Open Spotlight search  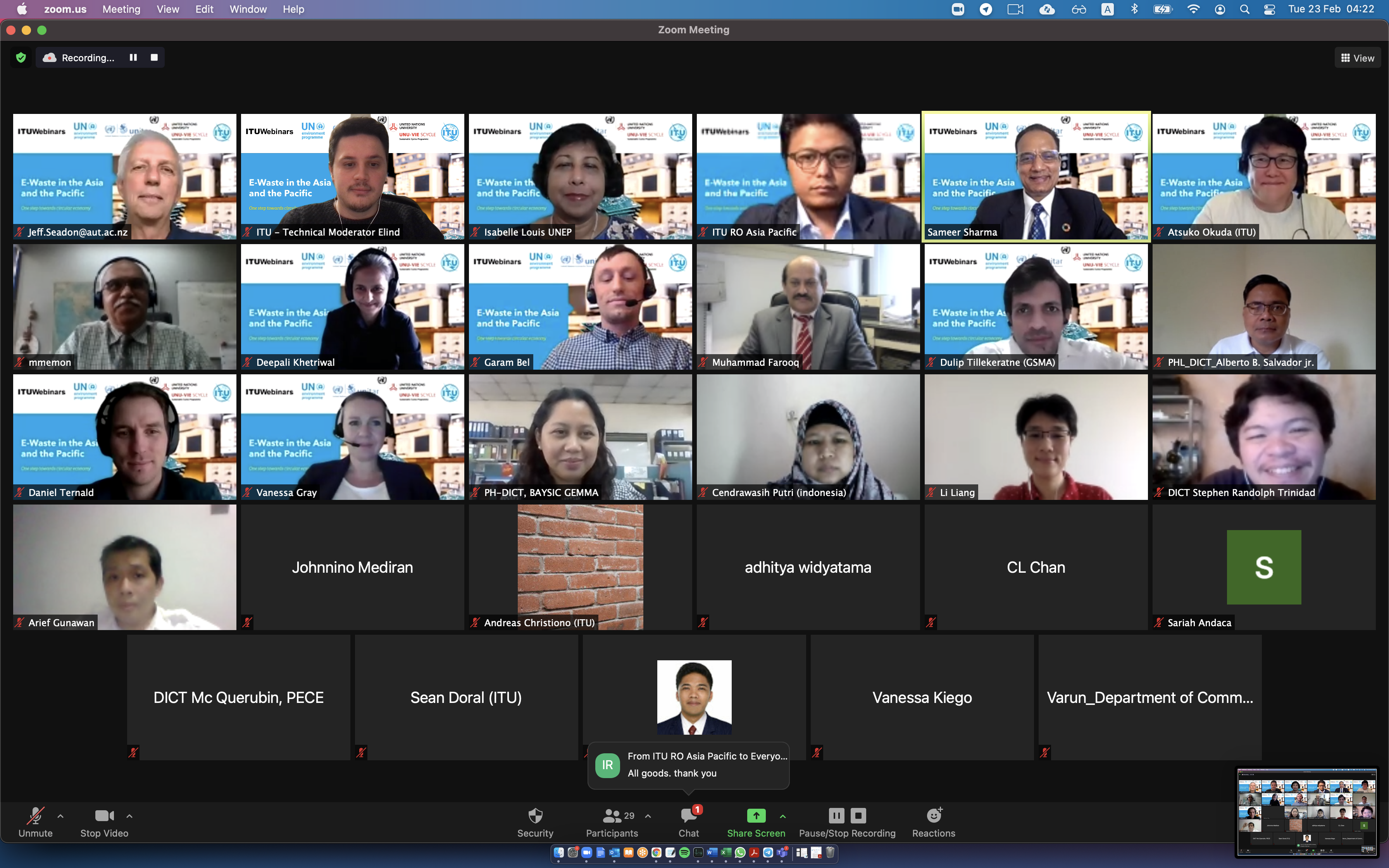click(1244, 9)
